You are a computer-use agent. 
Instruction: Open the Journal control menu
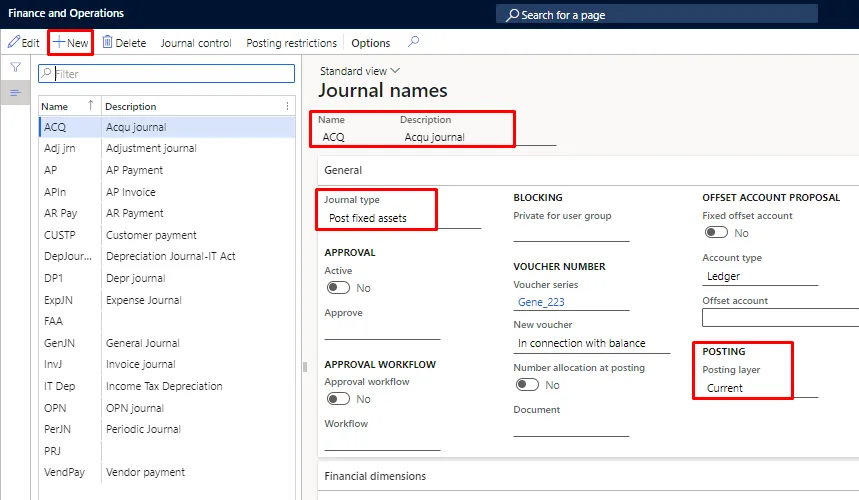[196, 43]
